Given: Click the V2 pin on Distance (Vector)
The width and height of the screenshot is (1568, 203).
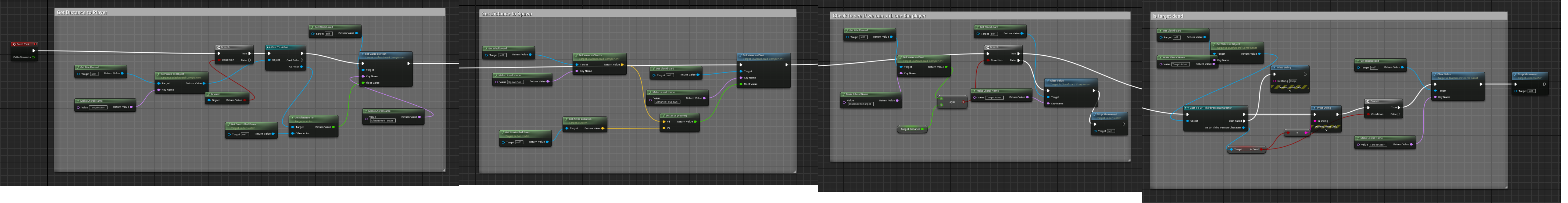Looking at the screenshot, I should [x=664, y=128].
